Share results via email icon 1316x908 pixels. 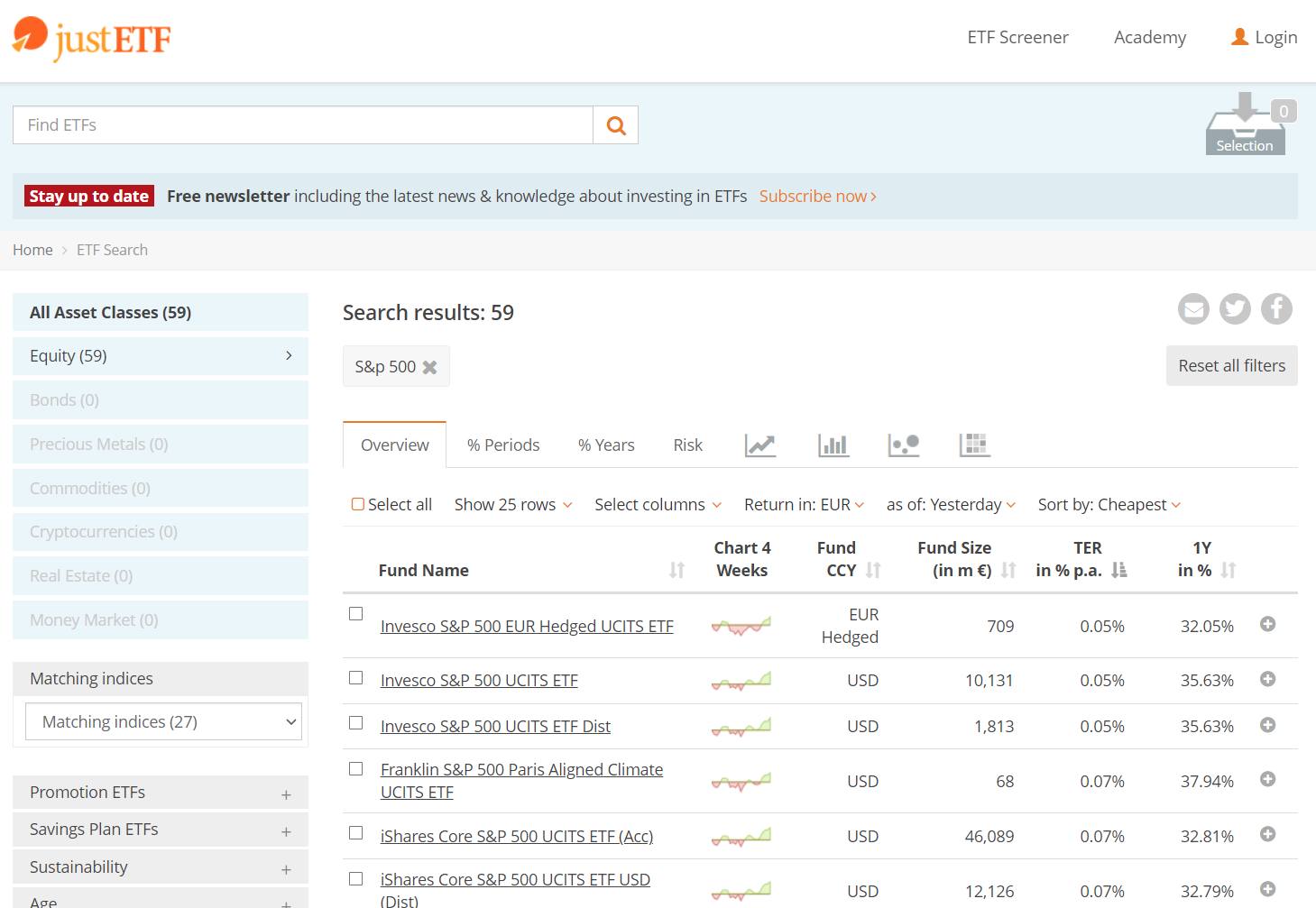pos(1193,309)
